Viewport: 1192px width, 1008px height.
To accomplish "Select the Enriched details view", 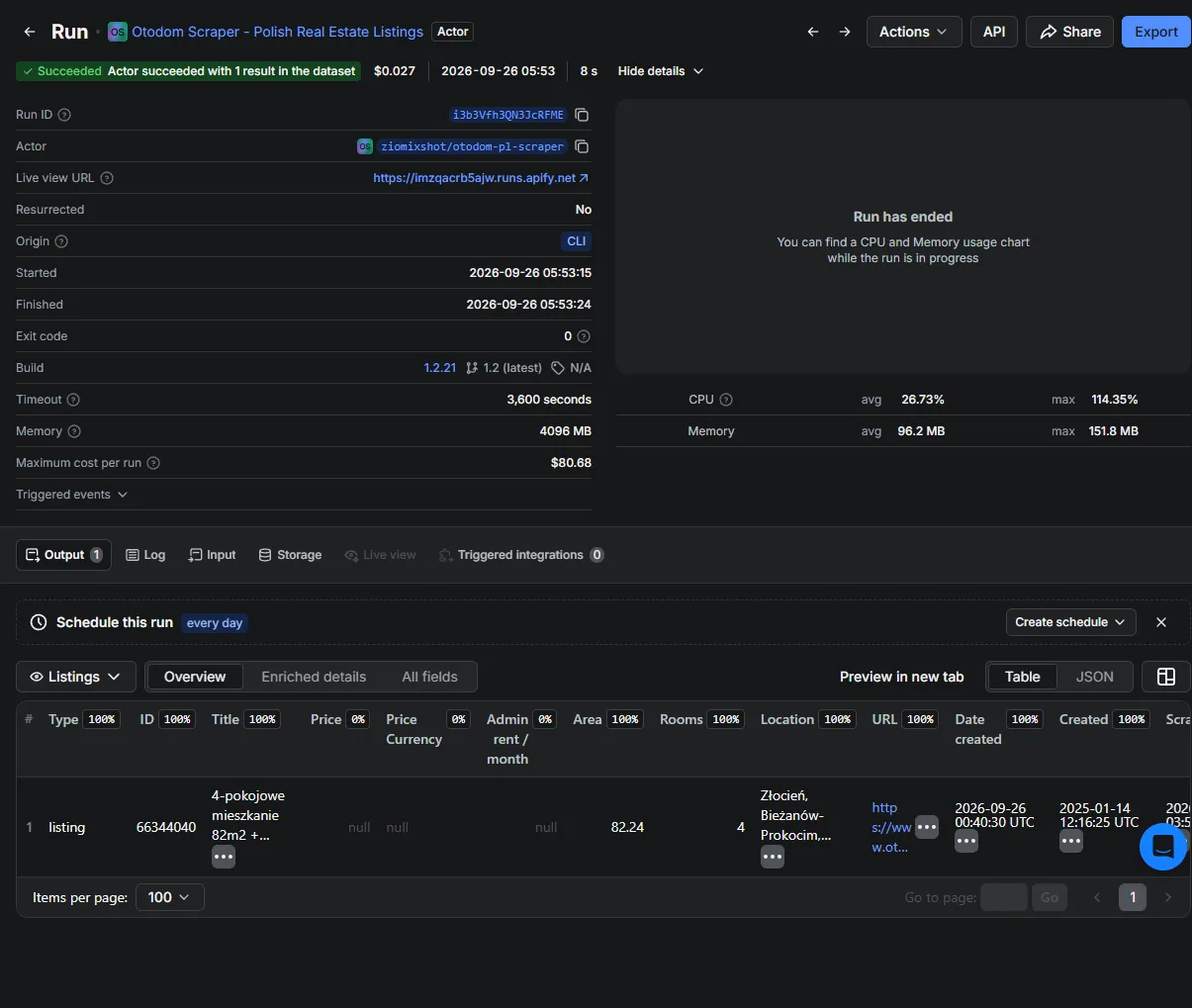I will tap(314, 677).
